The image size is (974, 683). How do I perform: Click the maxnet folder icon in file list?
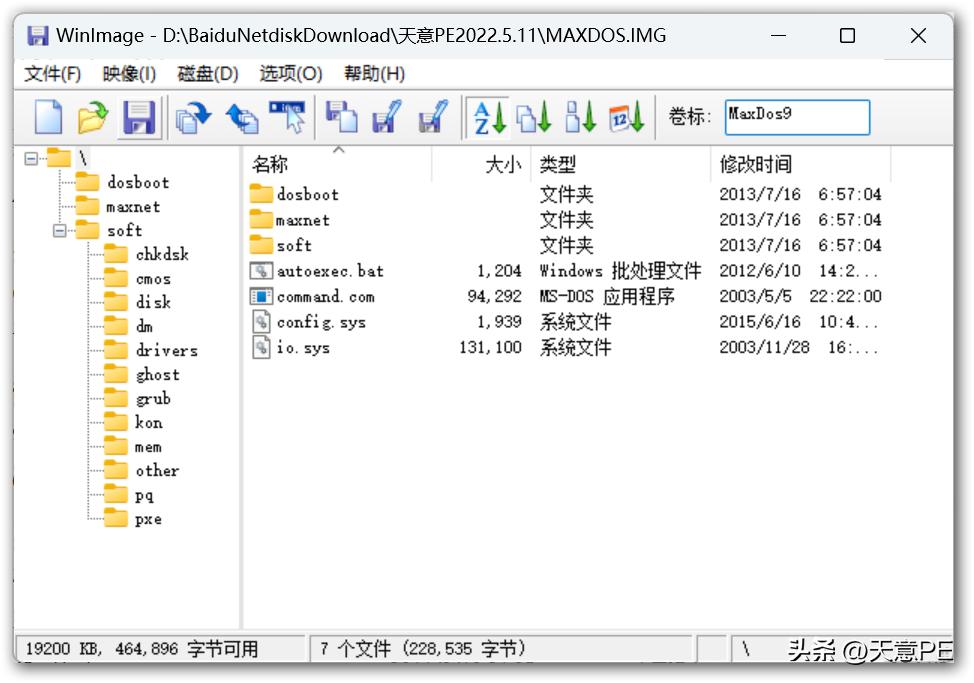261,219
